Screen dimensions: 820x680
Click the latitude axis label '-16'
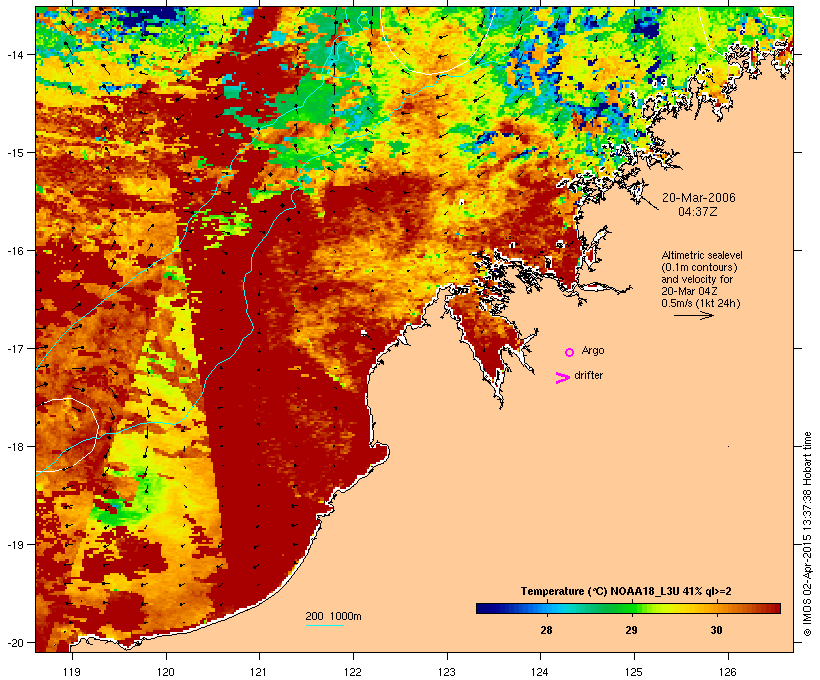coord(15,251)
